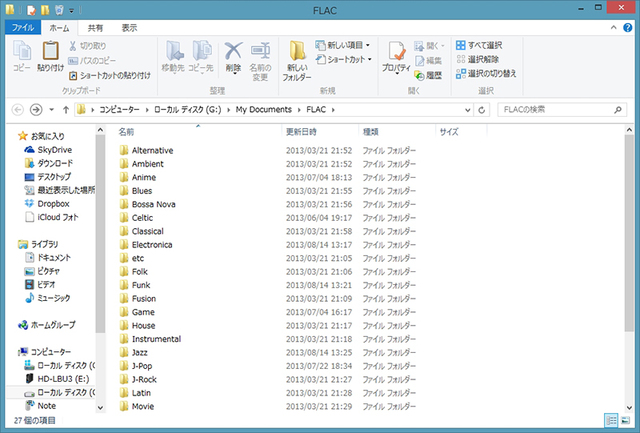Open the New item (新しい項目) dropdown
640x433 pixels.
[344, 45]
